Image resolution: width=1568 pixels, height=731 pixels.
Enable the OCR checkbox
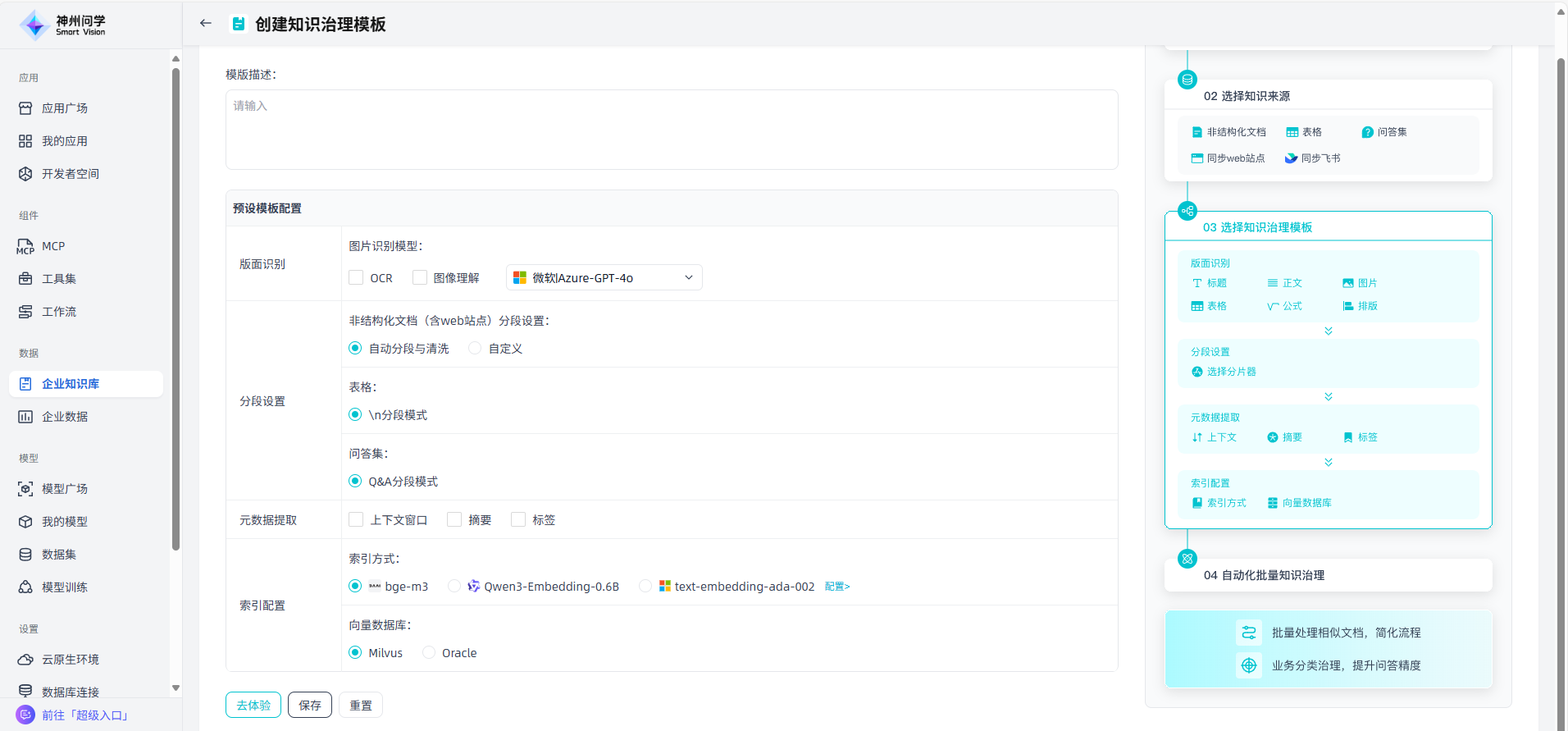point(356,278)
